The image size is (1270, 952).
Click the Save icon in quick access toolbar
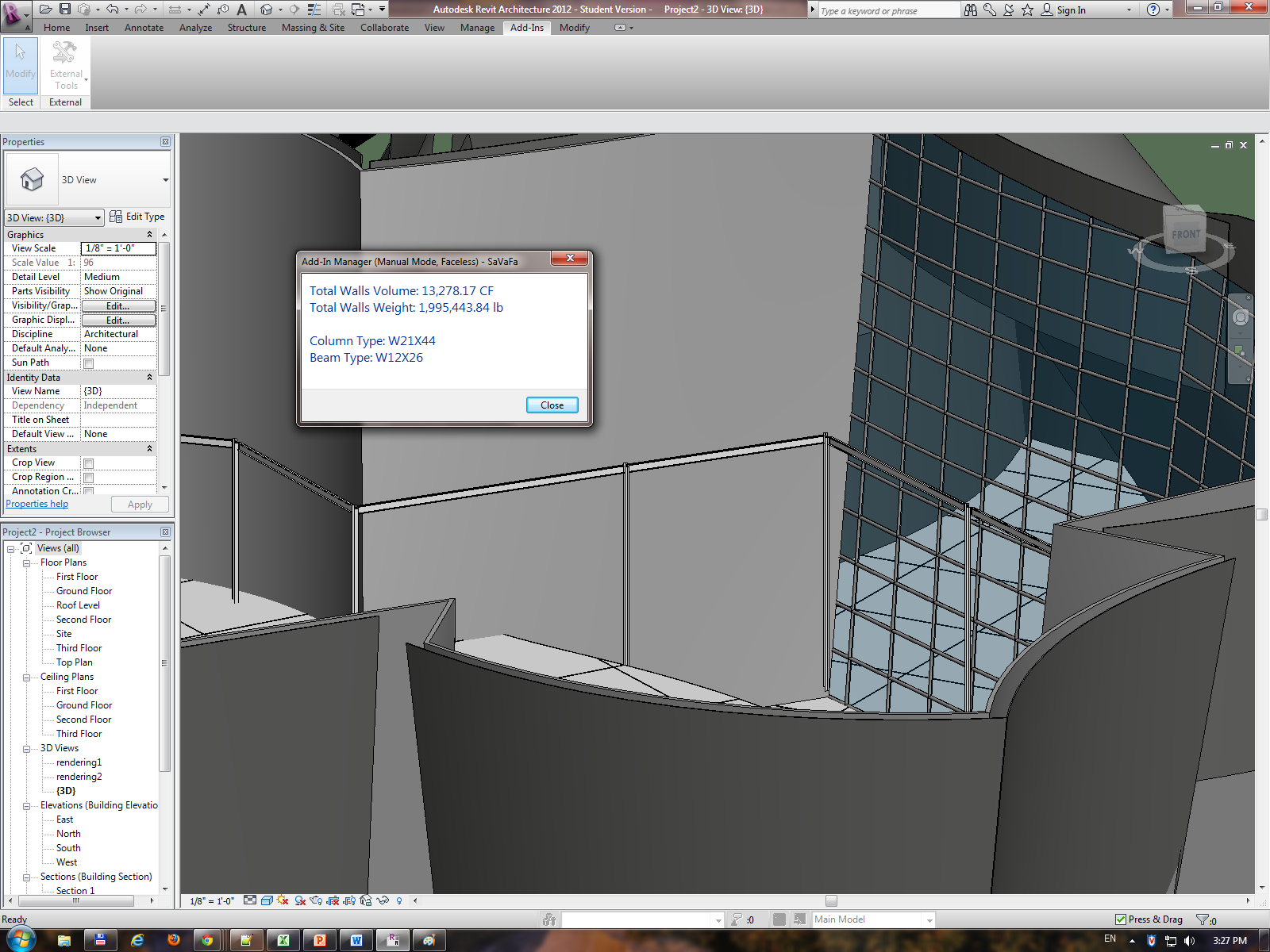(65, 10)
